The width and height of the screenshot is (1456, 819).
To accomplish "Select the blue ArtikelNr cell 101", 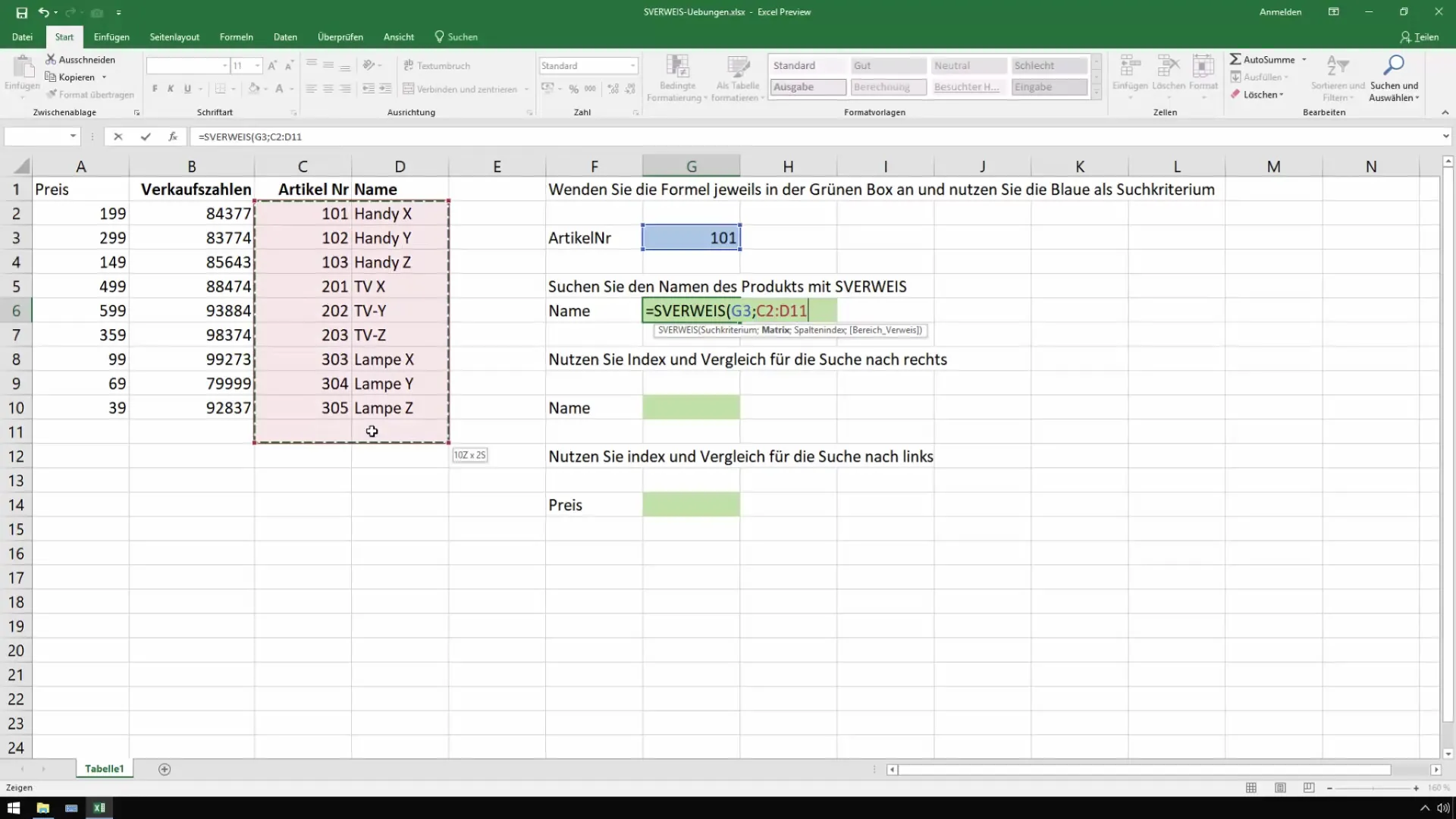I will pyautogui.click(x=691, y=237).
